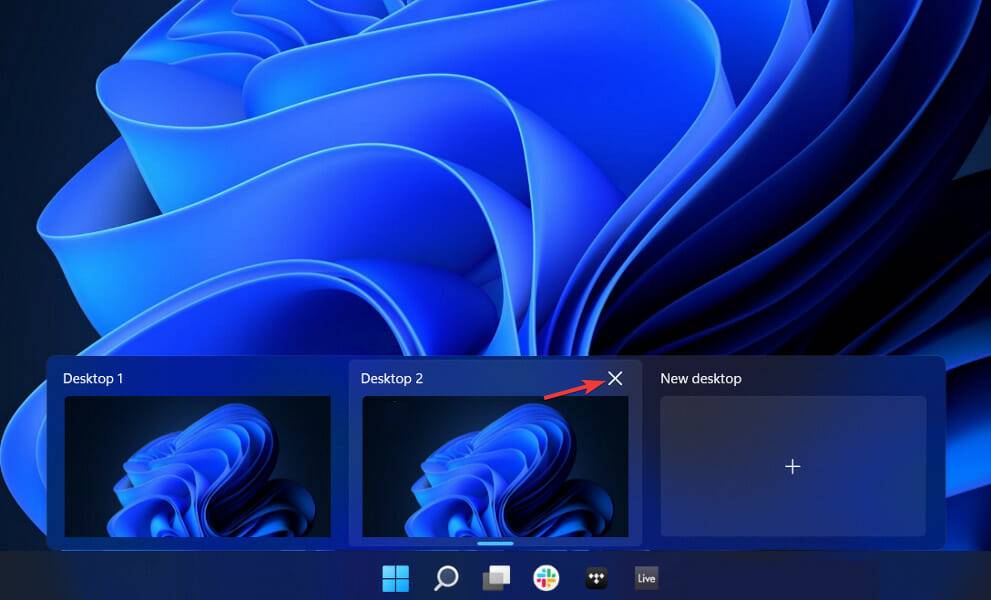Launch Slack from the taskbar

[546, 578]
